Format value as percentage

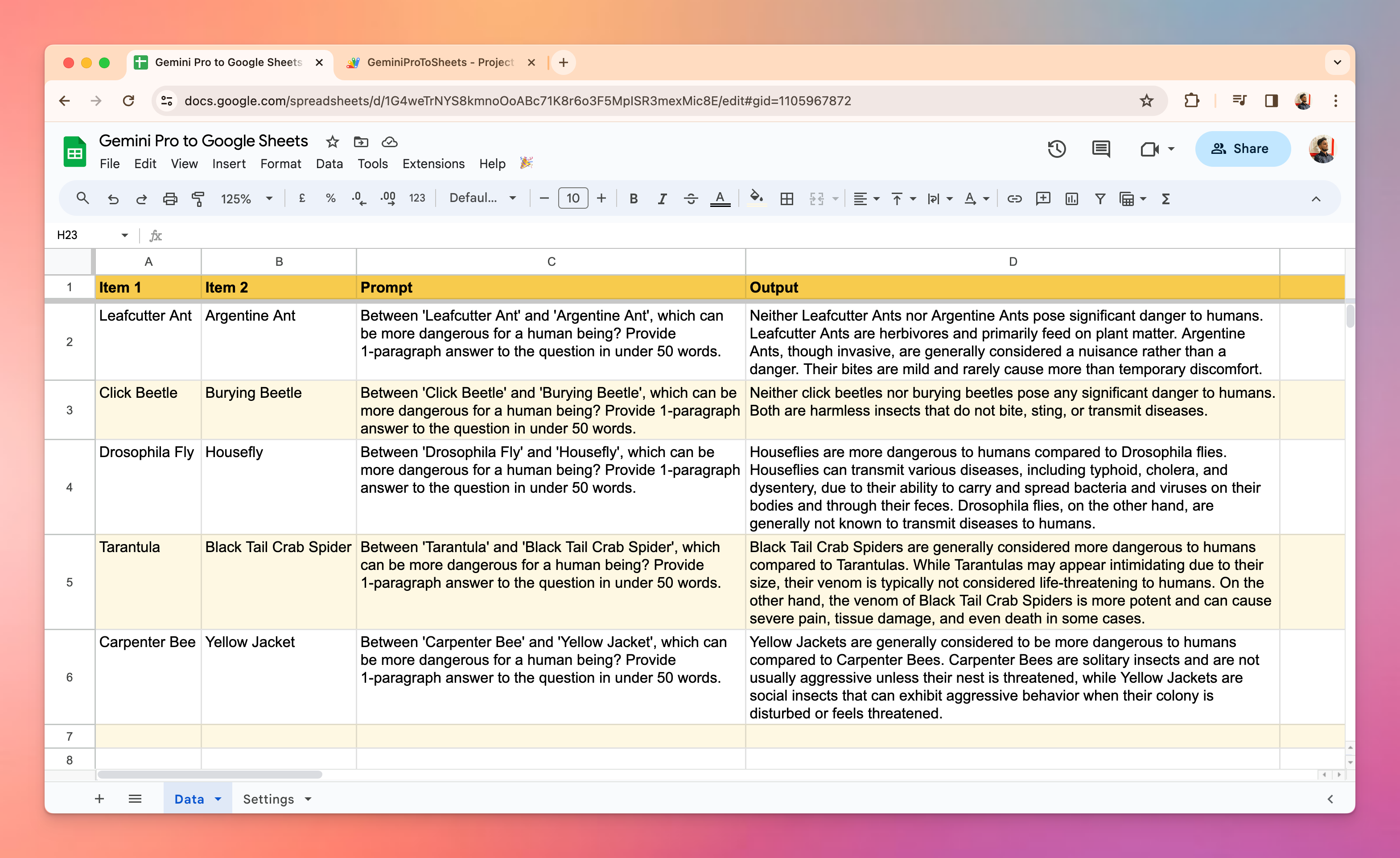pos(331,198)
